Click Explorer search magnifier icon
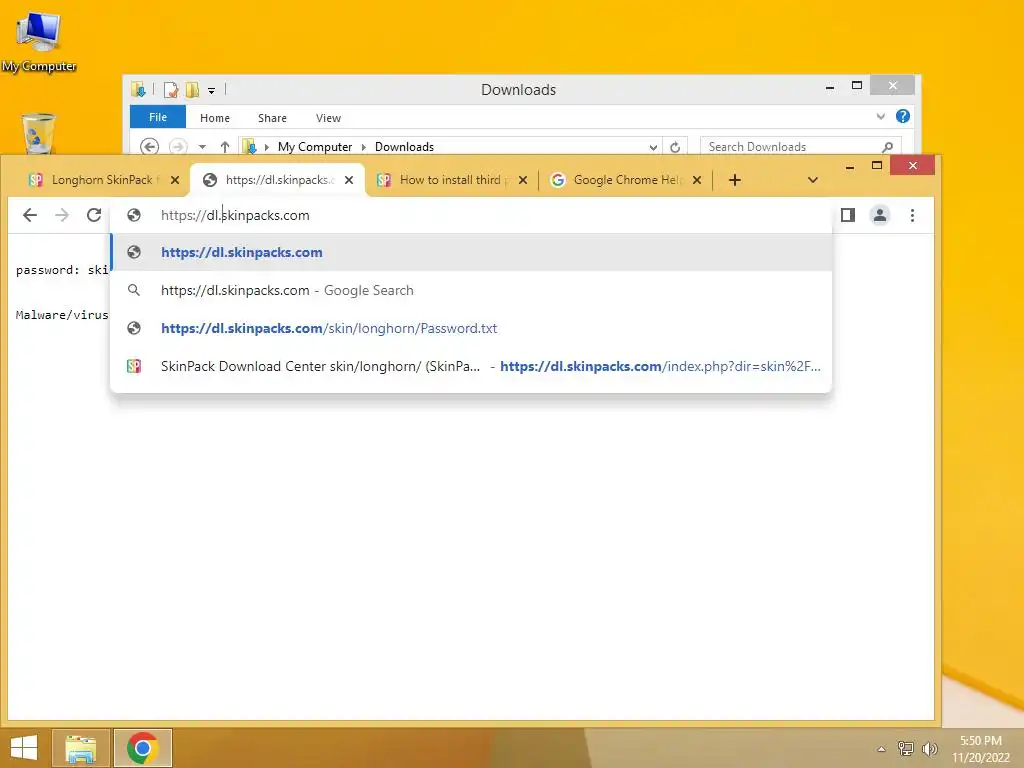The image size is (1024, 768). click(888, 147)
